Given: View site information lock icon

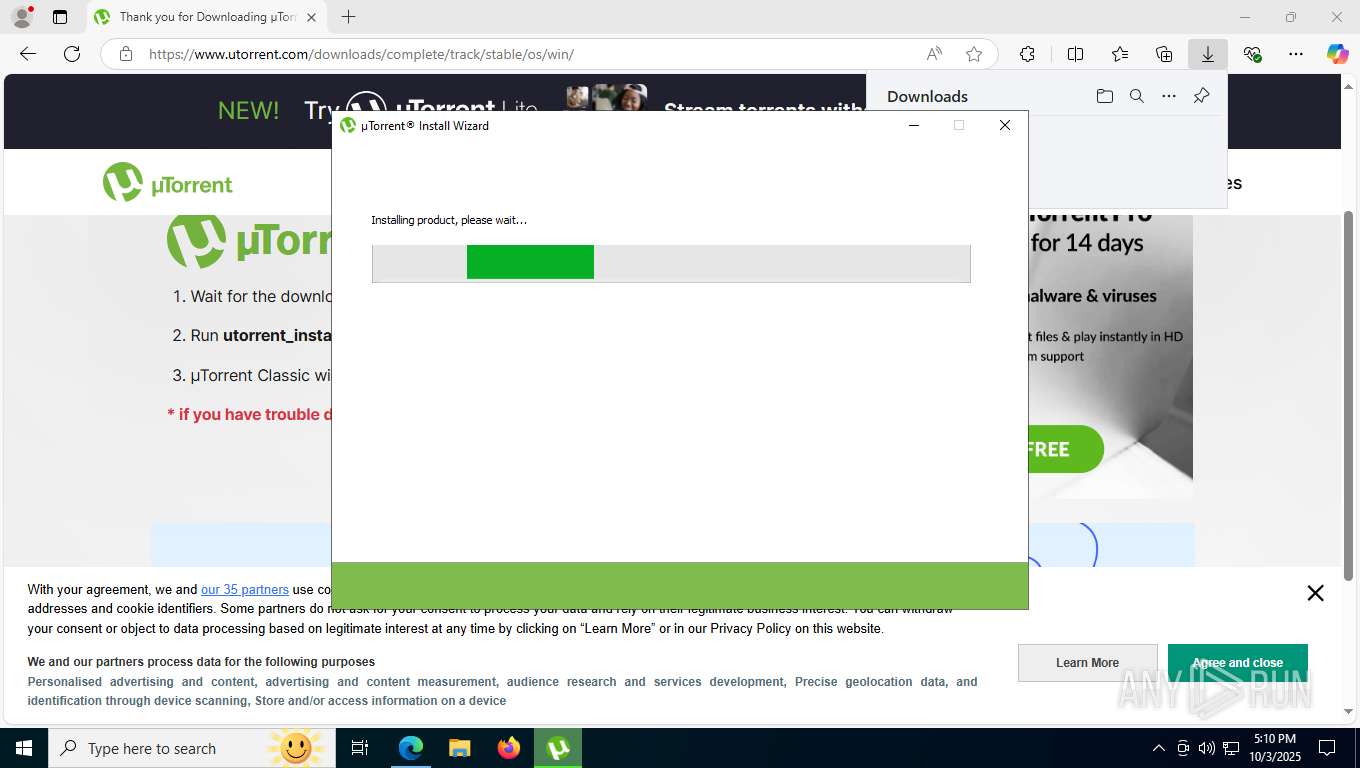Looking at the screenshot, I should (x=126, y=54).
